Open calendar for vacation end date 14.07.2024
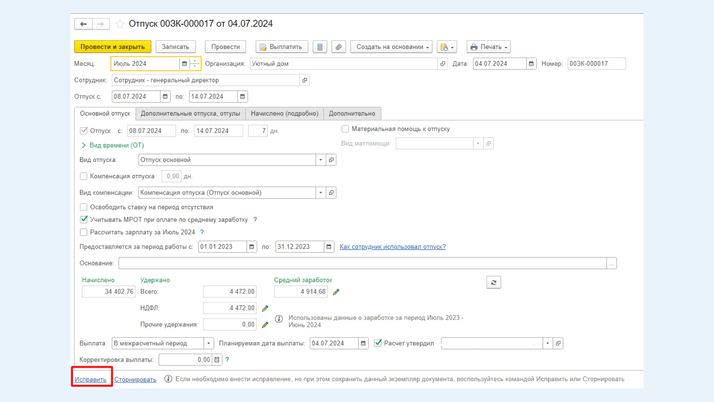 click(242, 97)
